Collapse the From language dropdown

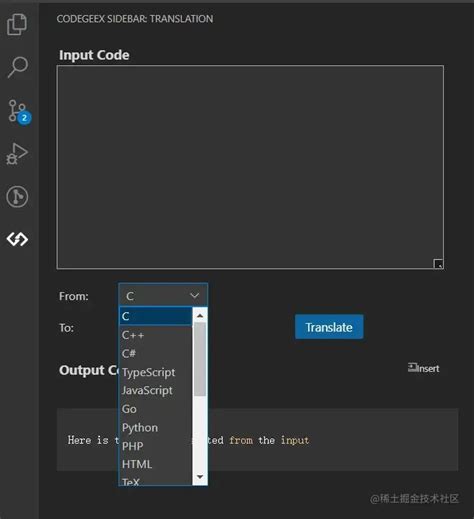163,295
